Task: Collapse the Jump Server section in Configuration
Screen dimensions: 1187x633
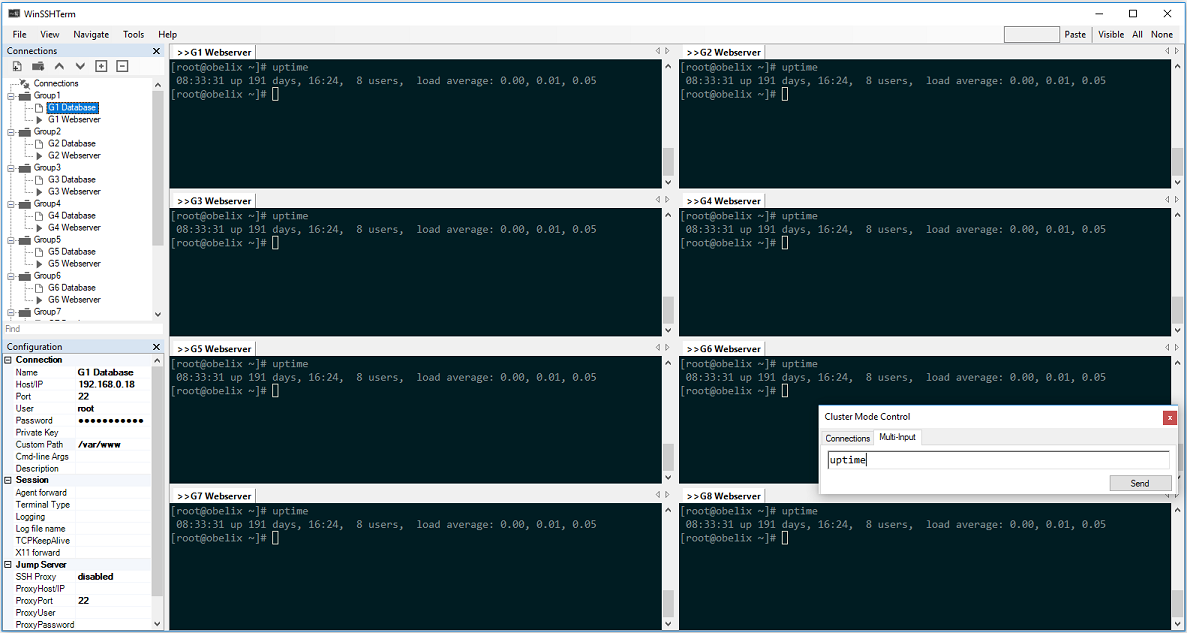Action: pos(8,565)
